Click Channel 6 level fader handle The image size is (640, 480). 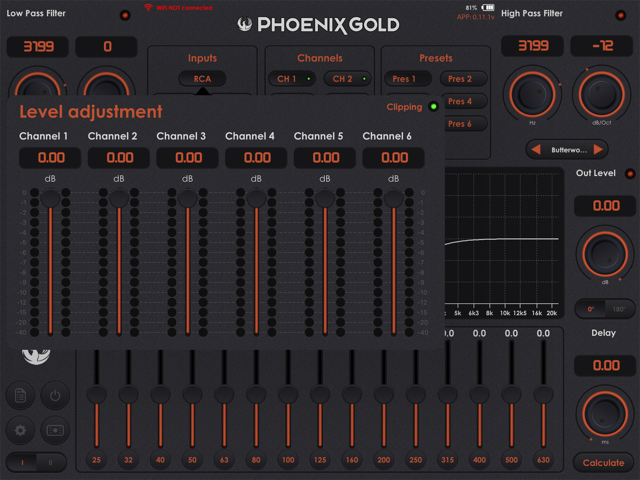(x=393, y=198)
